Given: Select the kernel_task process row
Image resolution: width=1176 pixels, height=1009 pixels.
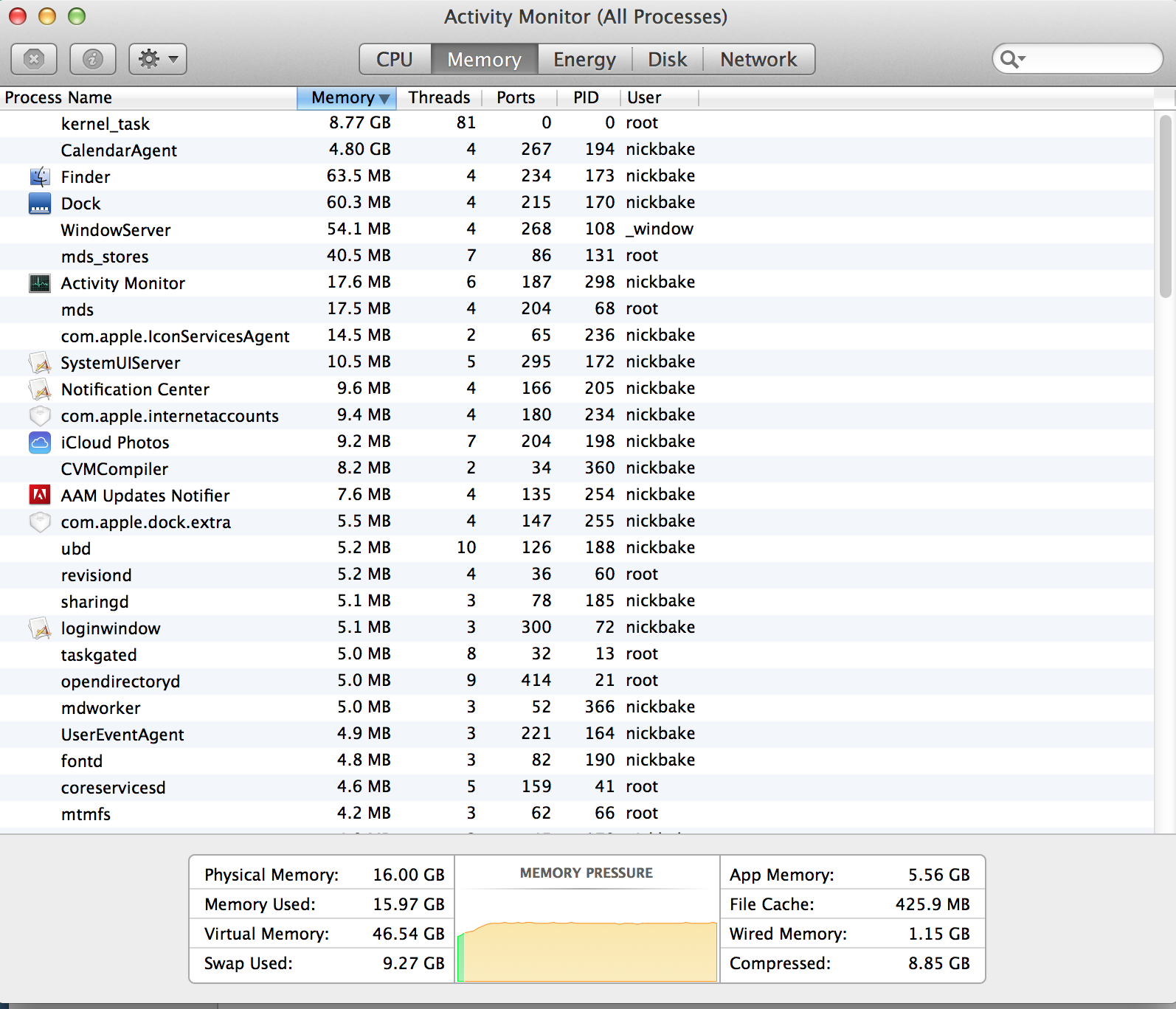Looking at the screenshot, I should 577,124.
